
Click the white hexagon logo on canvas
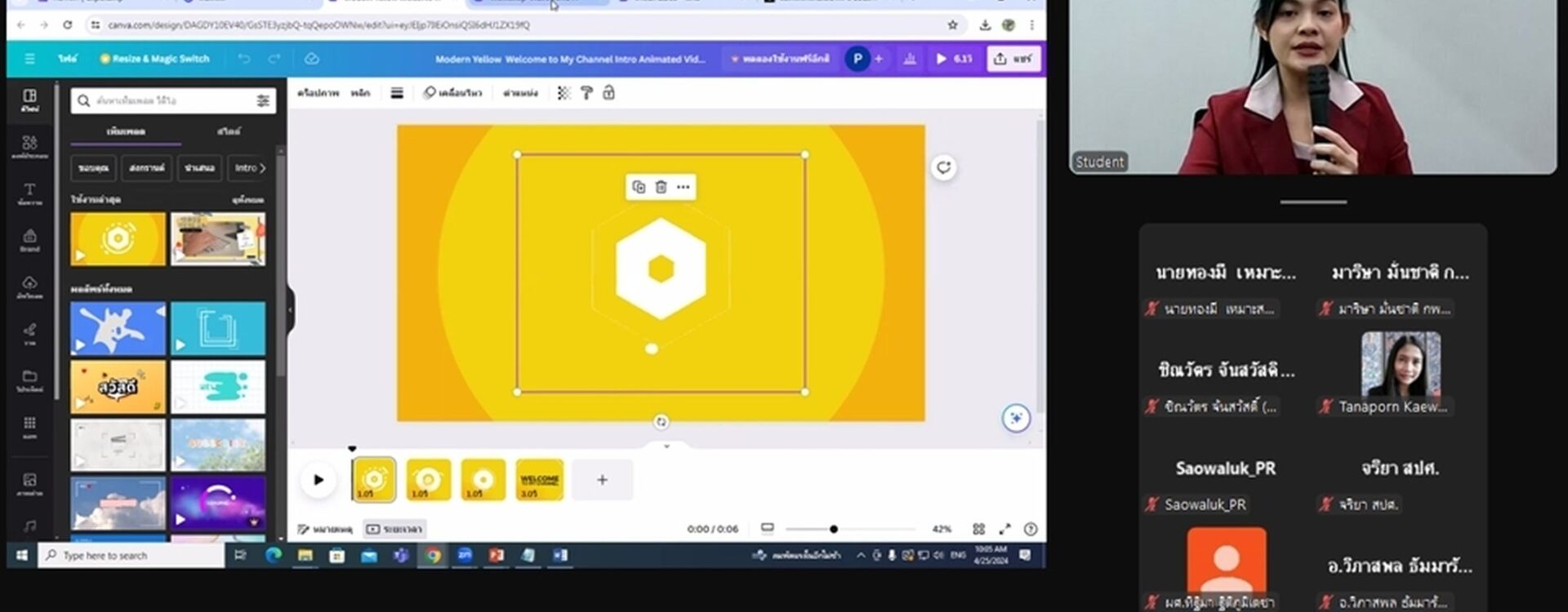(661, 268)
